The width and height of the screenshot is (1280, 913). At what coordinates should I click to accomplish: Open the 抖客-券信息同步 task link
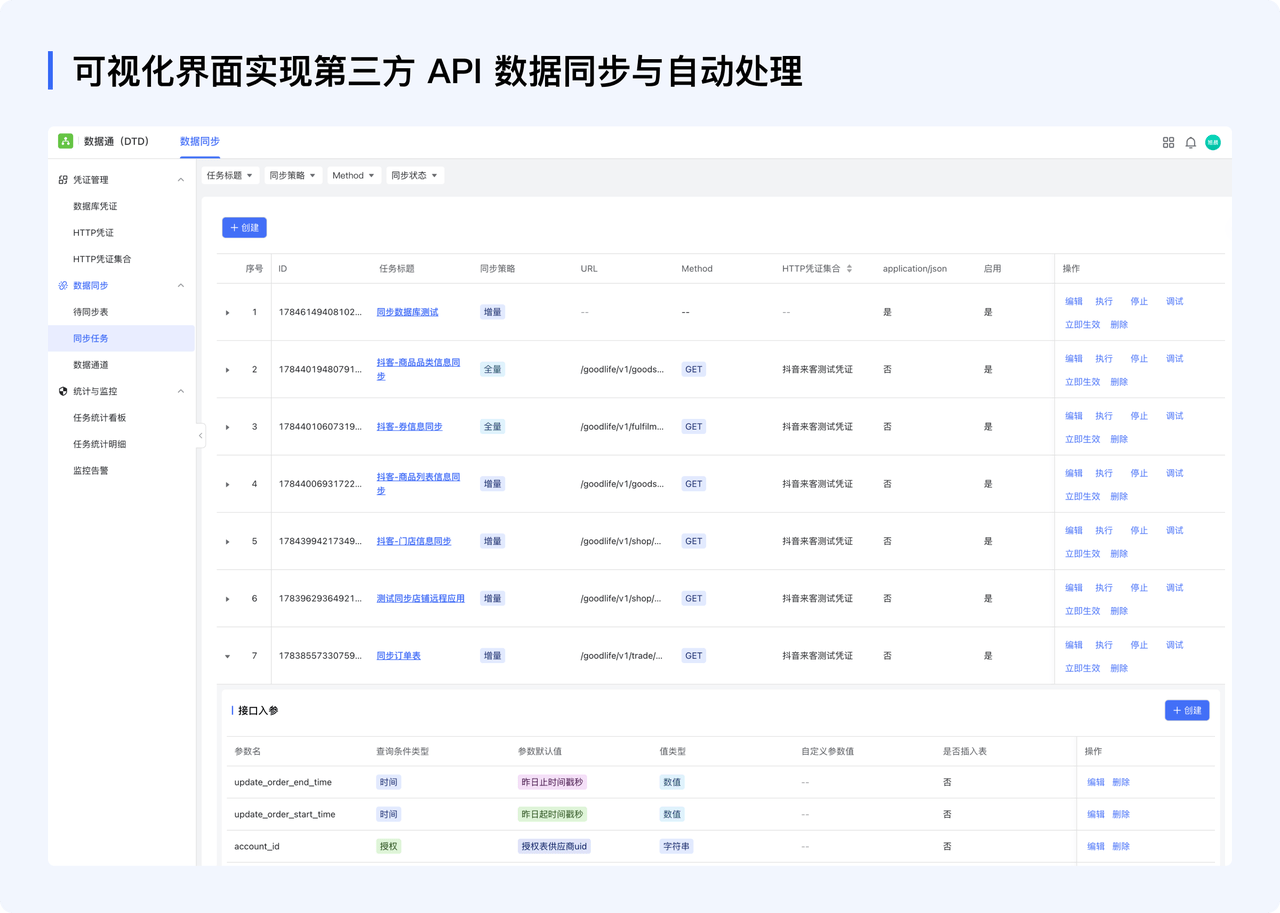[409, 427]
